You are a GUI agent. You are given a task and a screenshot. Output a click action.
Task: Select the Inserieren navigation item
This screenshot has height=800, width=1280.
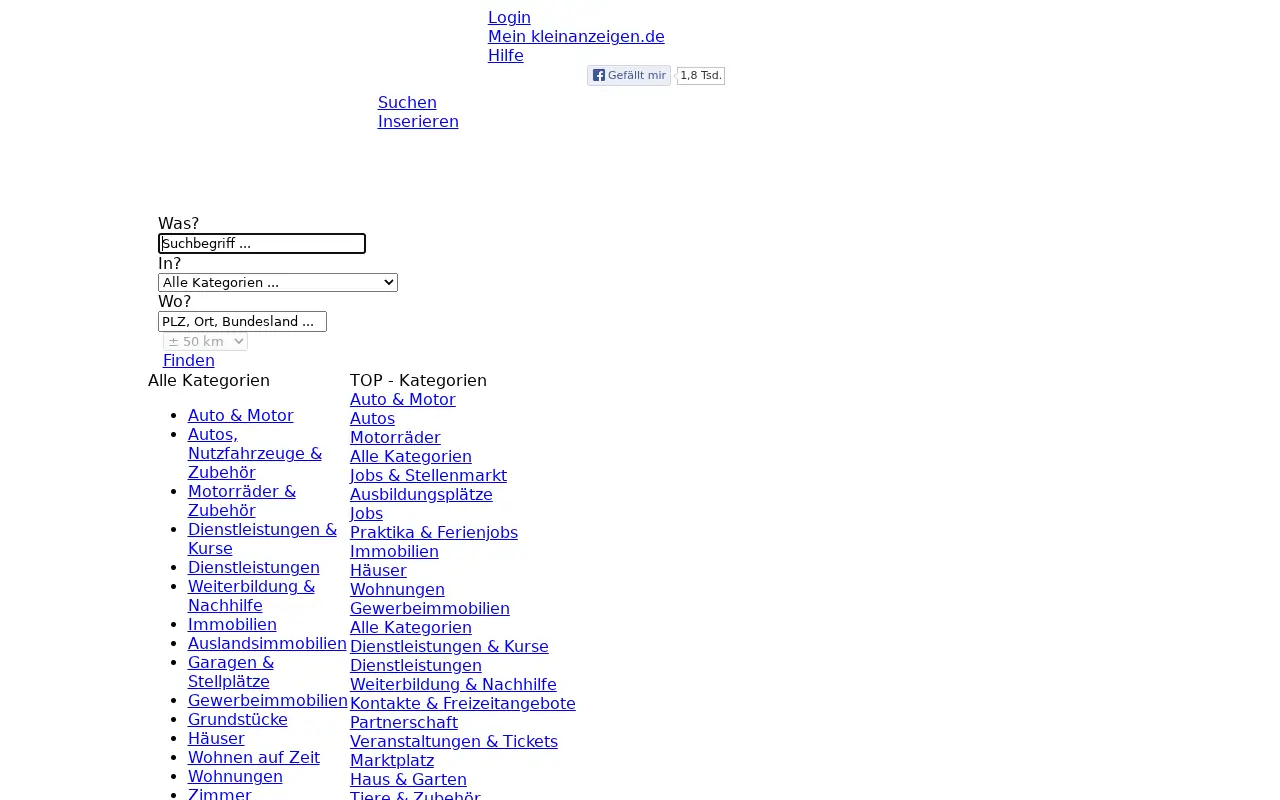(418, 121)
